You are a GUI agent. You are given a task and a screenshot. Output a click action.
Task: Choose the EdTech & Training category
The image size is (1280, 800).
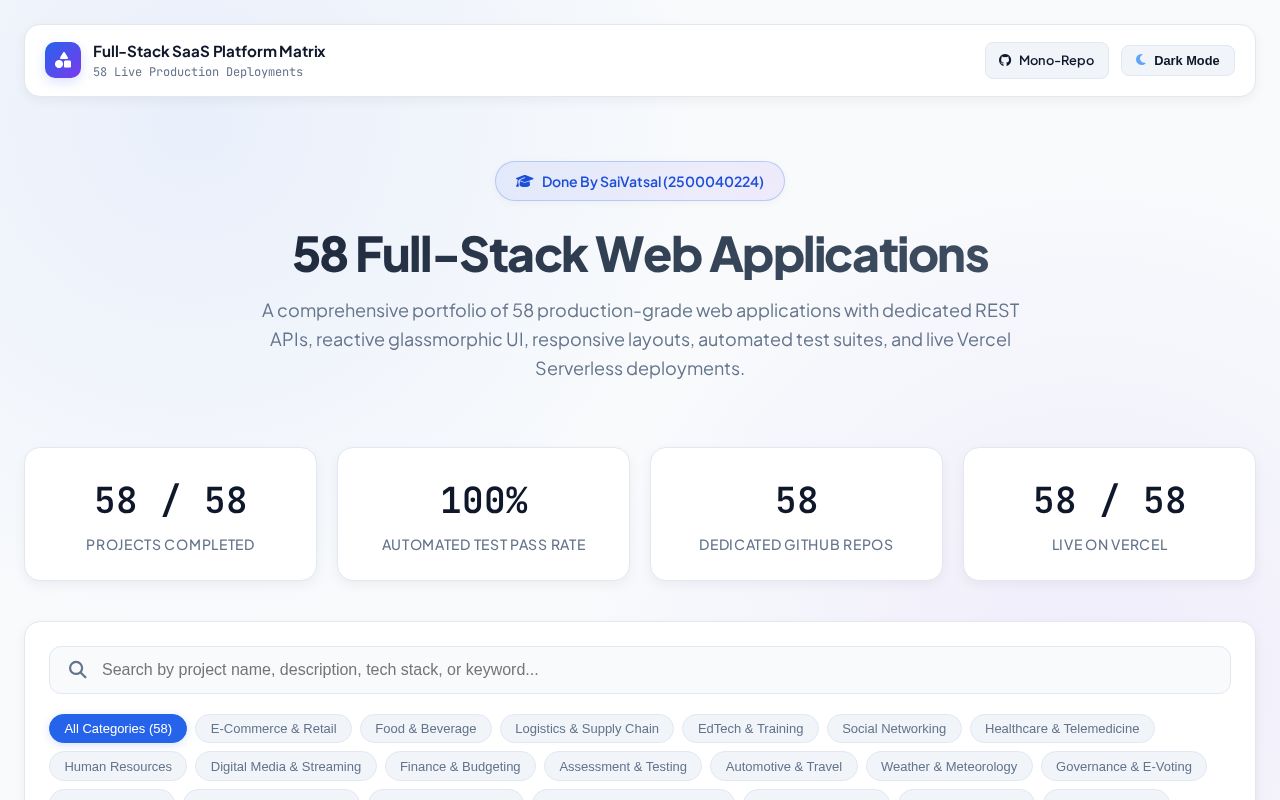click(750, 728)
